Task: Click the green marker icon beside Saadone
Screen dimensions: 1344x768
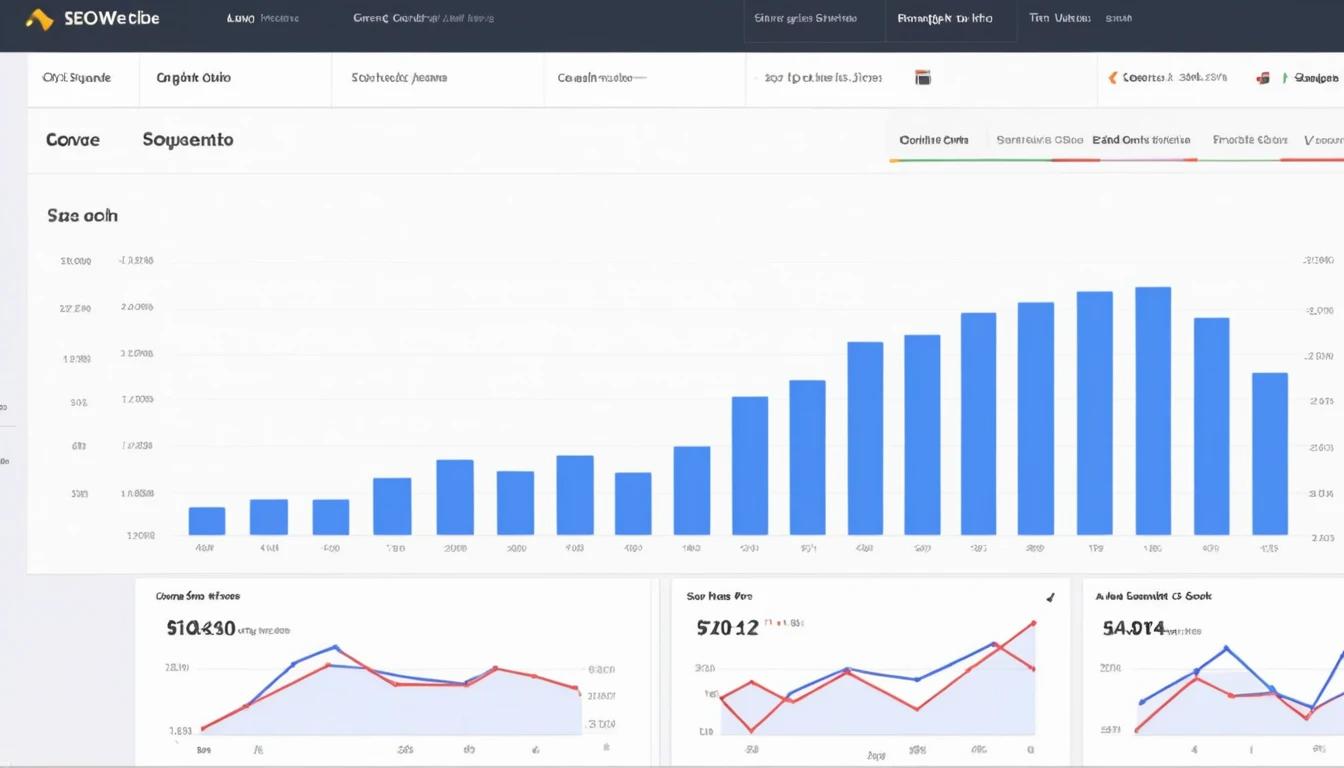Action: pos(1285,78)
